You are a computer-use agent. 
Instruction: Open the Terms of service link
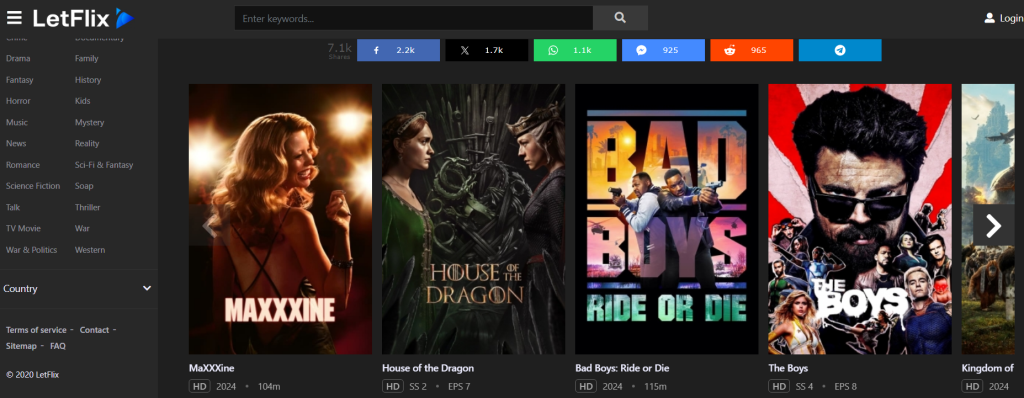click(x=36, y=330)
